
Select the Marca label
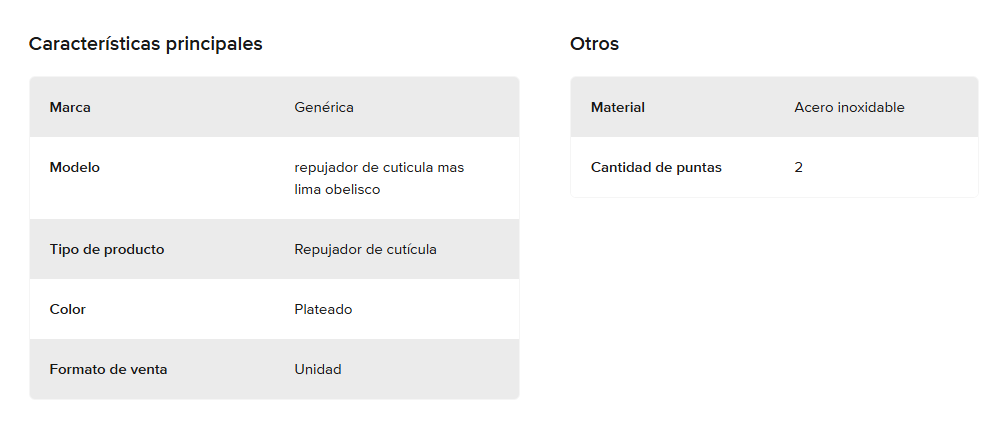click(x=70, y=107)
